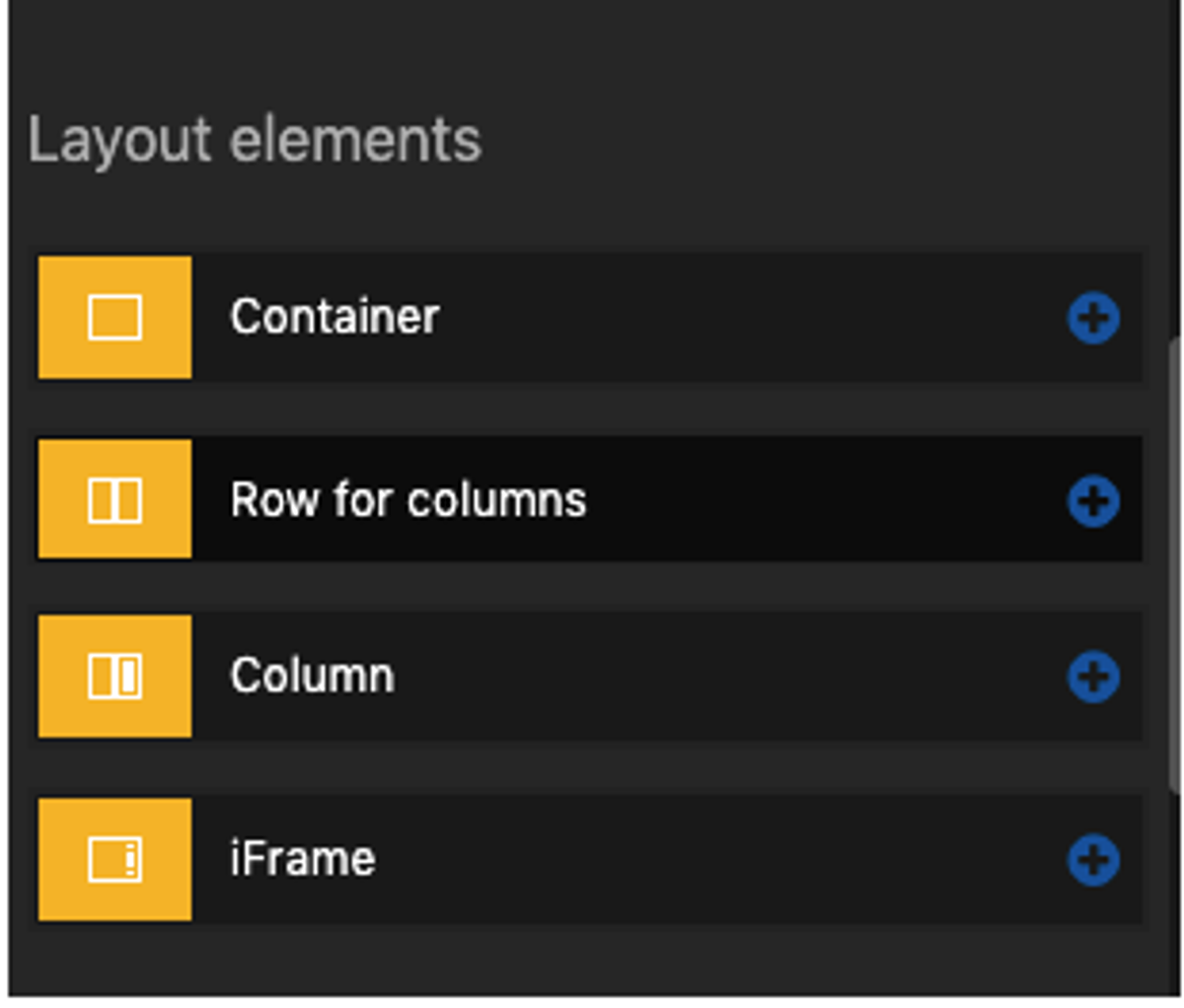Viewport: 1184px width, 1008px height.
Task: Add a Column with the blue plus
Action: coord(1093,677)
